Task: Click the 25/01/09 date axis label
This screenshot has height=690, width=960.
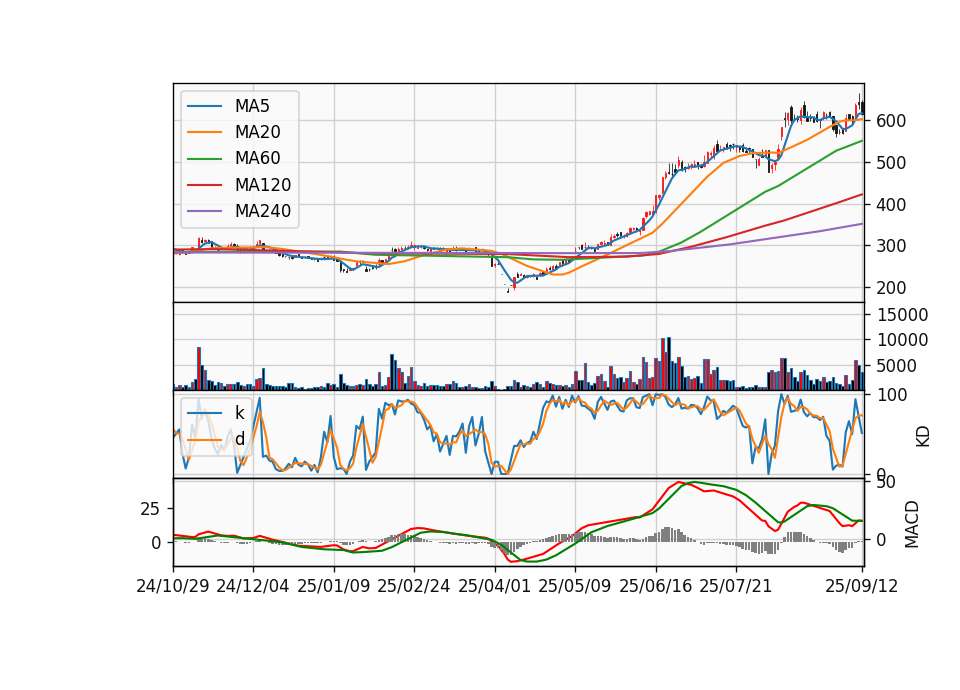Action: pos(334,586)
